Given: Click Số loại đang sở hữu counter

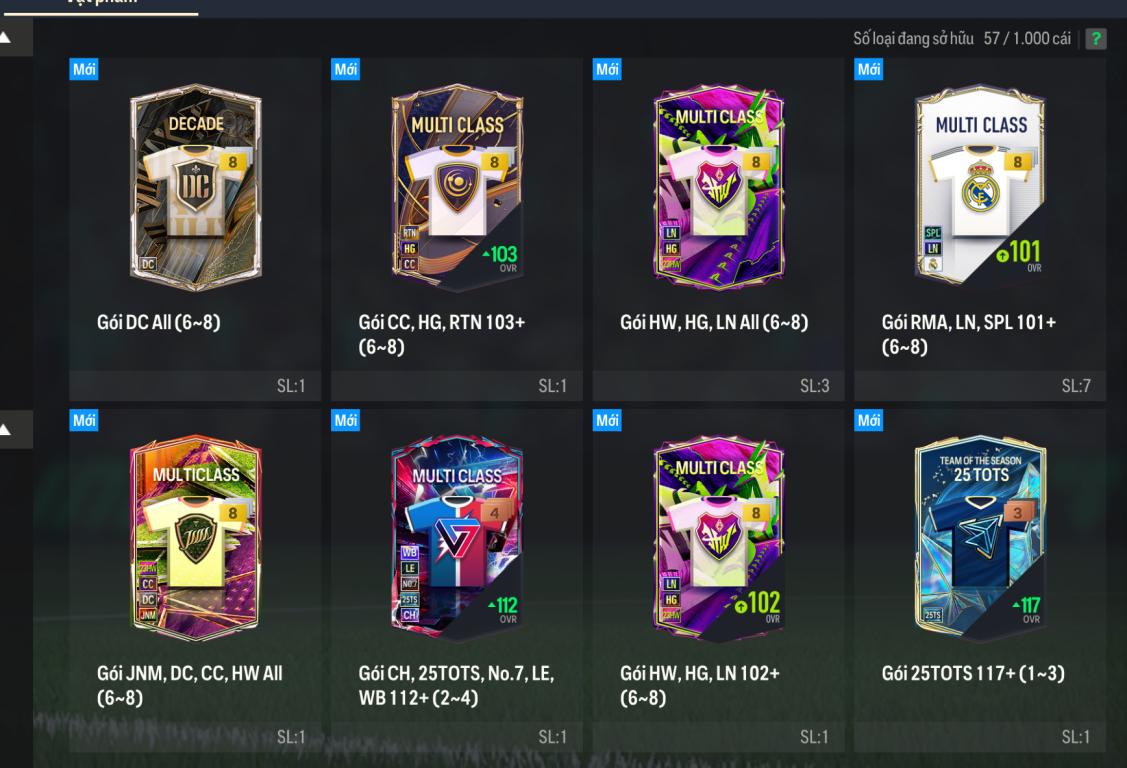Looking at the screenshot, I should [x=962, y=39].
